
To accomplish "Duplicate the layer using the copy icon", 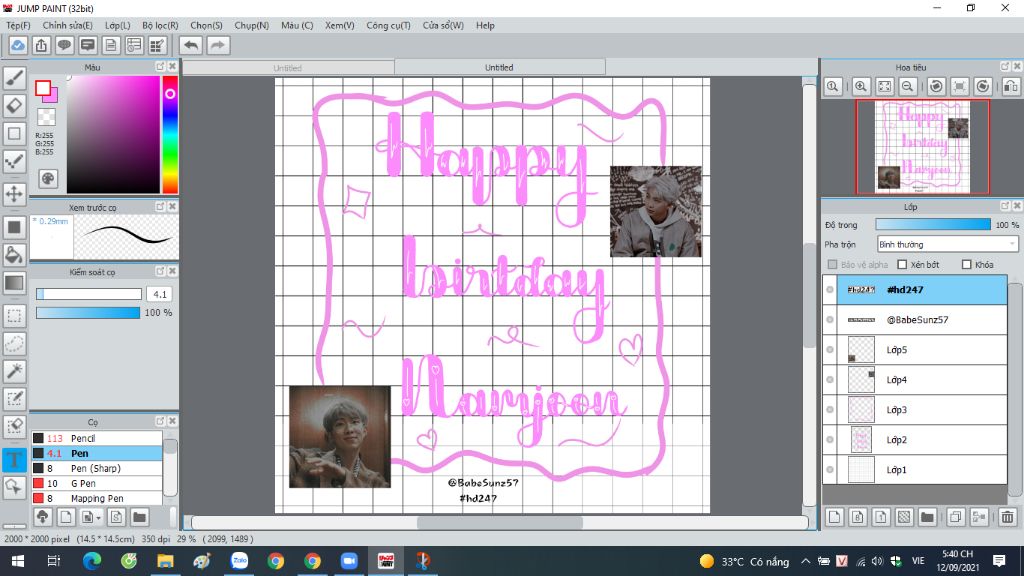I will (955, 517).
